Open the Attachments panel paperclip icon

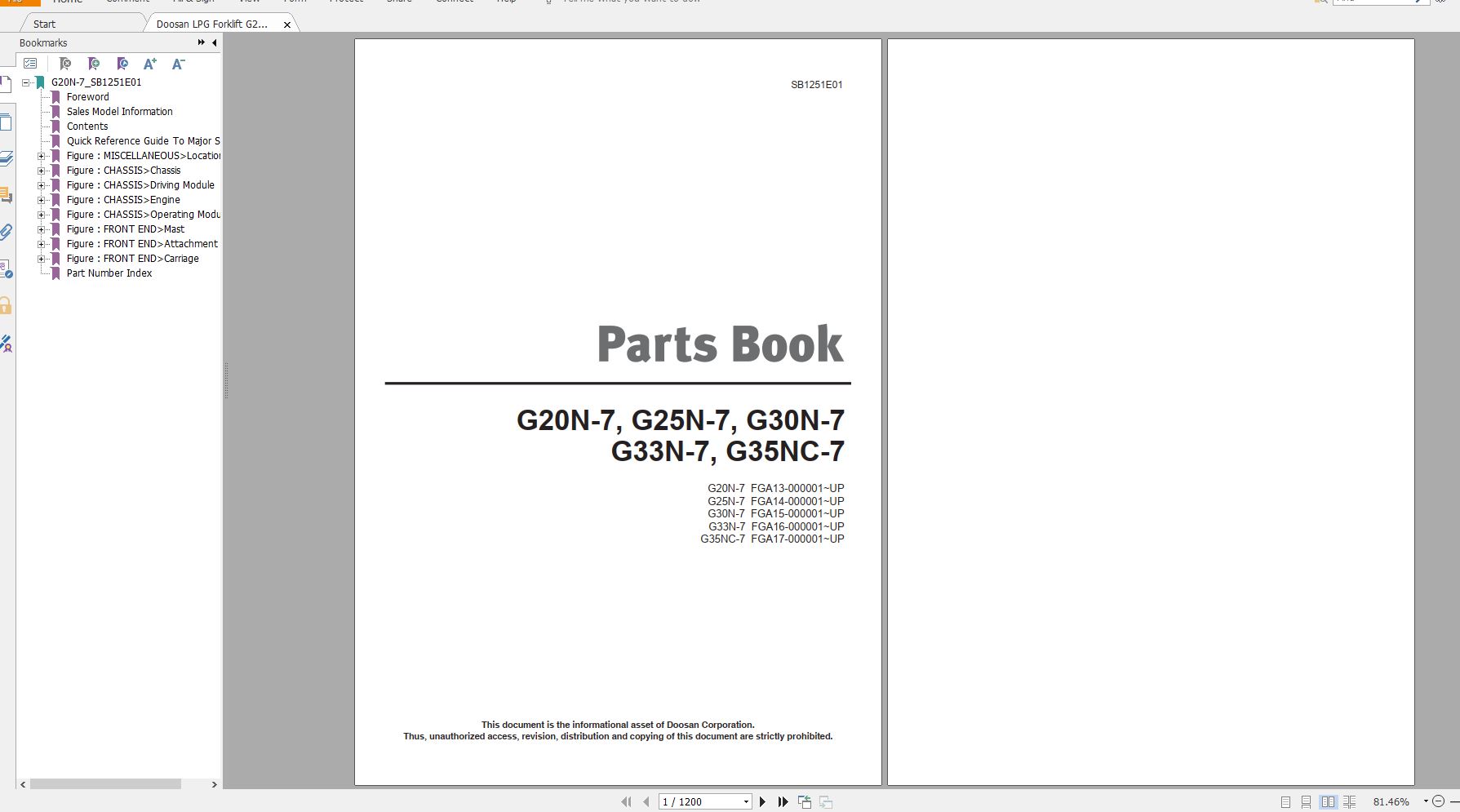8,233
